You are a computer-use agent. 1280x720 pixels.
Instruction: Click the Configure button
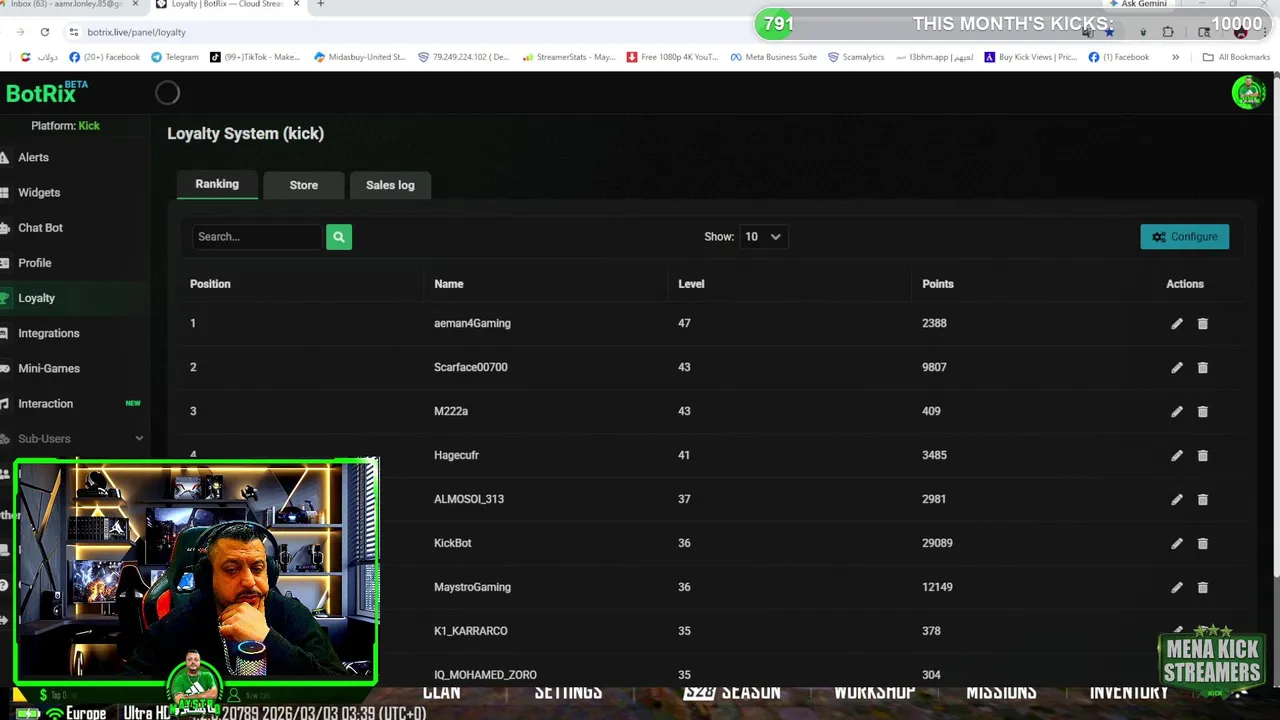click(1185, 237)
